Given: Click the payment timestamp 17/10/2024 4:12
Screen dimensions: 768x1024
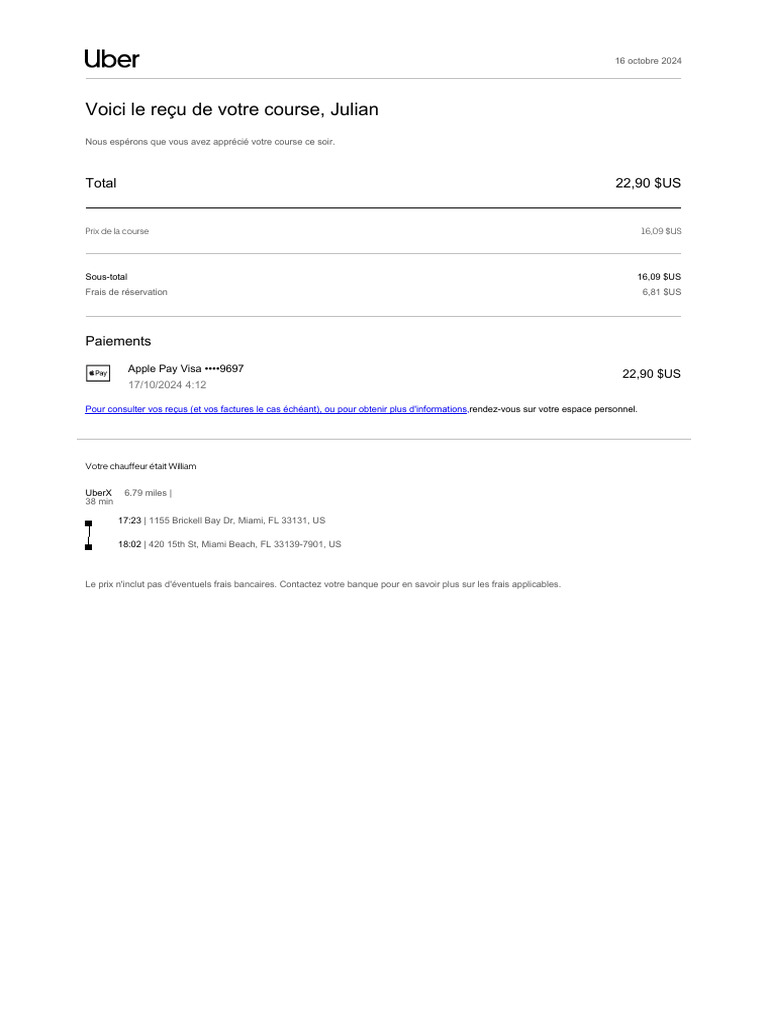Looking at the screenshot, I should [x=167, y=385].
